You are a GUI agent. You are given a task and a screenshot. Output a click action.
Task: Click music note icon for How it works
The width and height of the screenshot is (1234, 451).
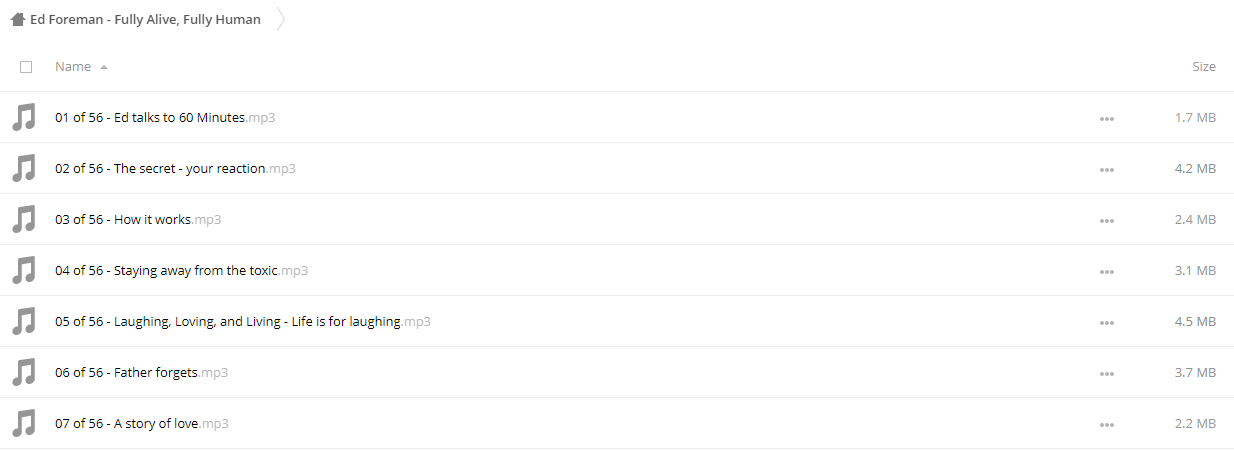[x=24, y=219]
